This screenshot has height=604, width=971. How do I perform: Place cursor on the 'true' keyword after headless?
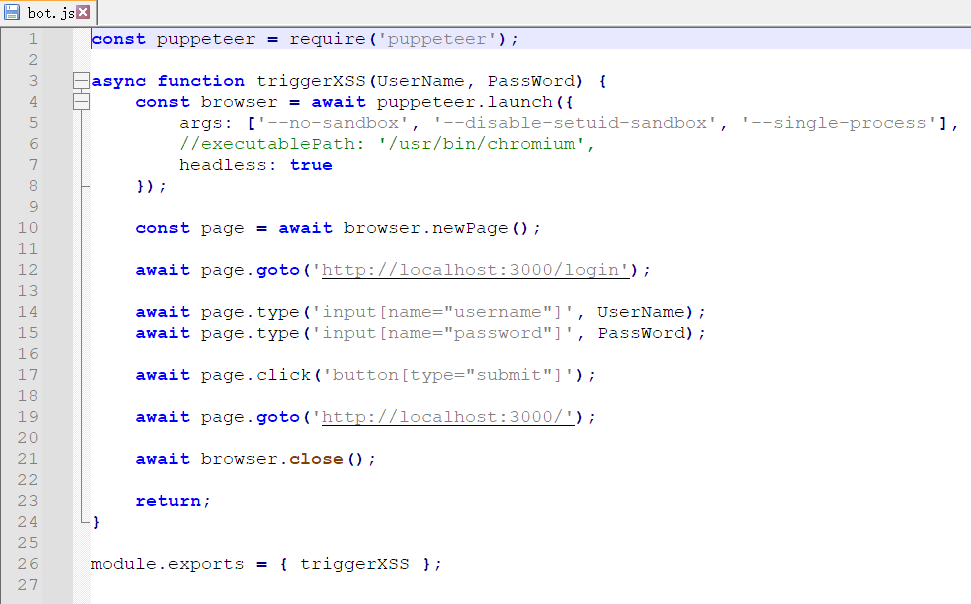tap(310, 165)
